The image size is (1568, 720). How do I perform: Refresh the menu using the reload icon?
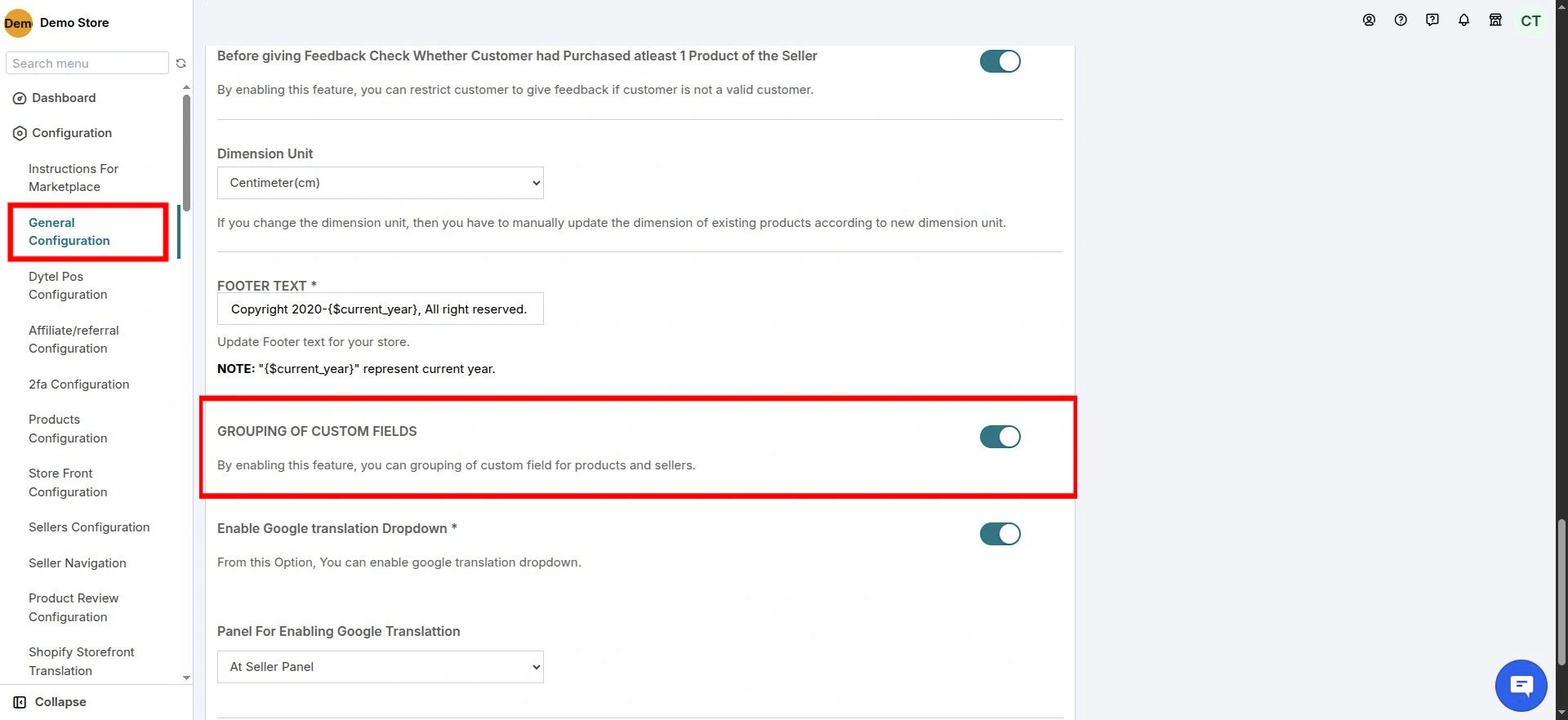pyautogui.click(x=181, y=64)
